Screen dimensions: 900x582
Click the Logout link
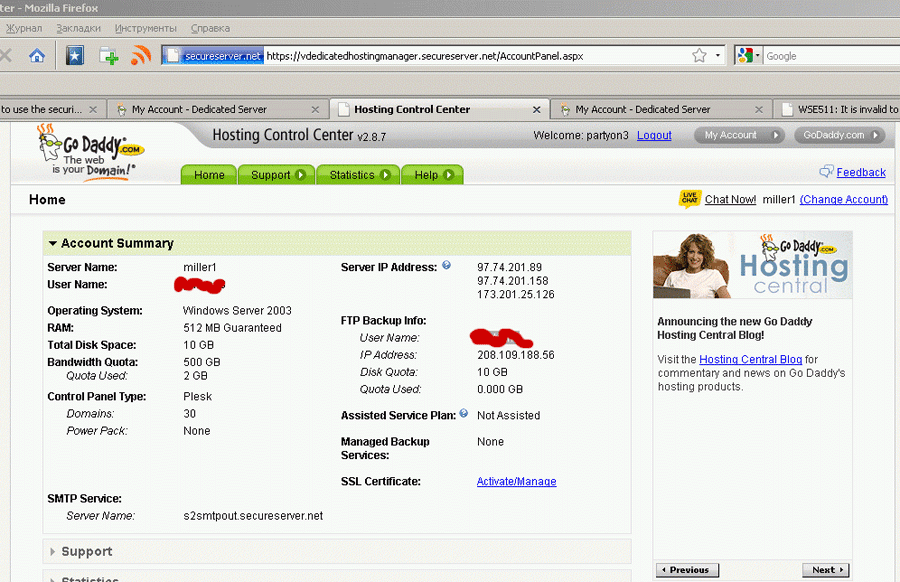654,135
